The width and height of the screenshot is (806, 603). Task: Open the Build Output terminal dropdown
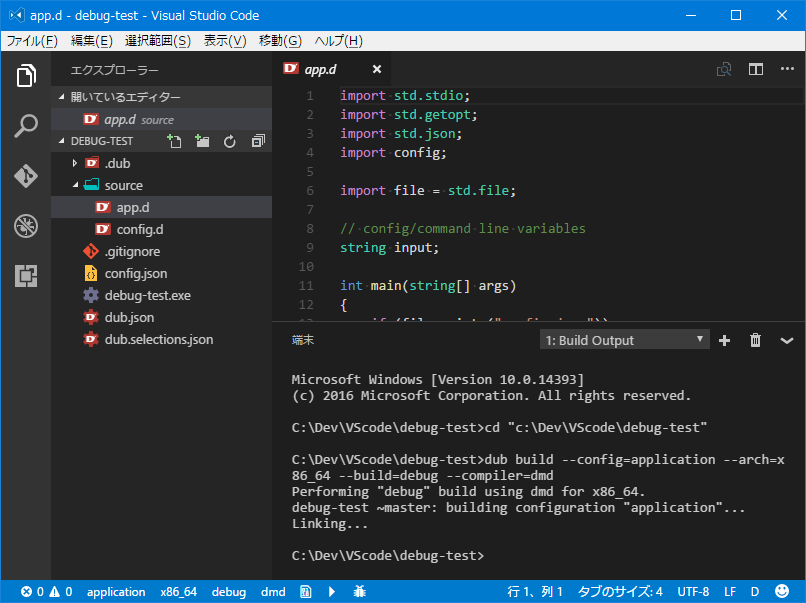point(625,340)
